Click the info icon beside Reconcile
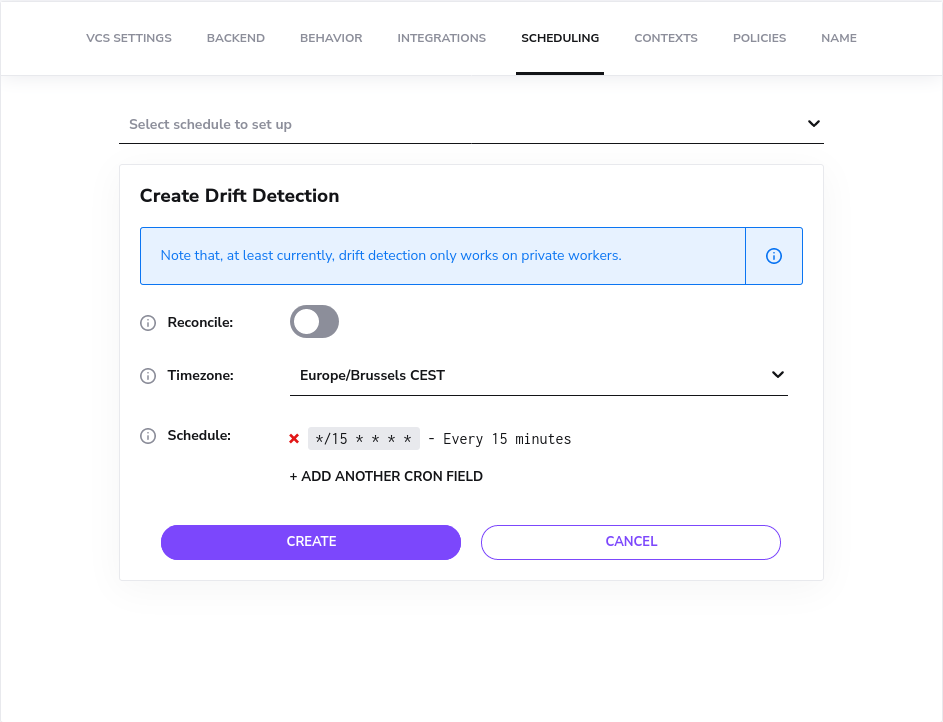 pyautogui.click(x=148, y=323)
